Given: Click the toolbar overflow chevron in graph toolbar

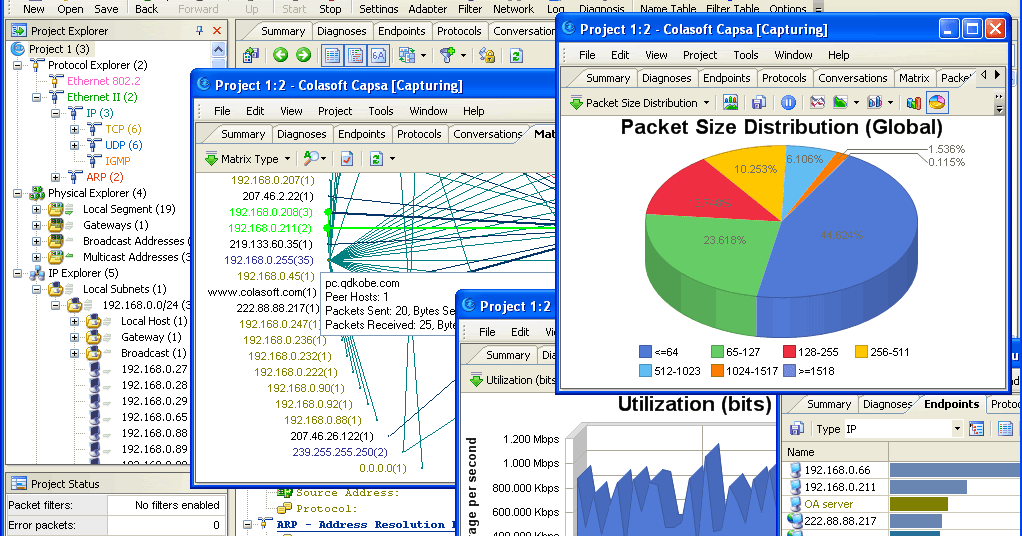Looking at the screenshot, I should click(999, 97).
